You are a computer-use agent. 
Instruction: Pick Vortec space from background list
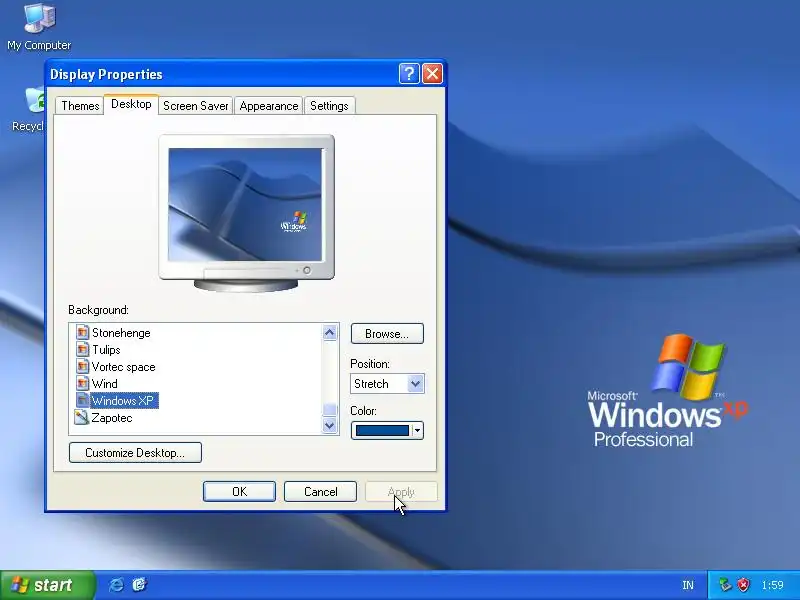[123, 366]
